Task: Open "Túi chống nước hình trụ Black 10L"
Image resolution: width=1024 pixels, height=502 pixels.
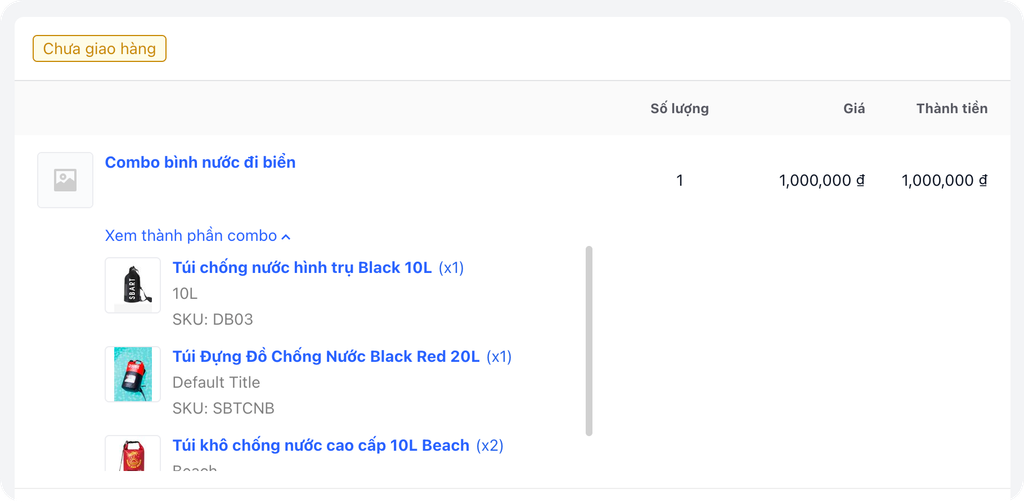Action: pos(302,268)
